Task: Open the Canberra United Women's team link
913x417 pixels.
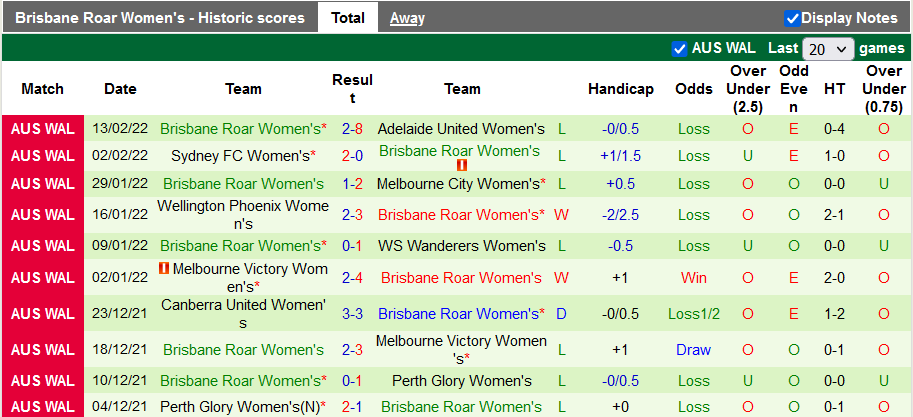Action: coord(243,314)
